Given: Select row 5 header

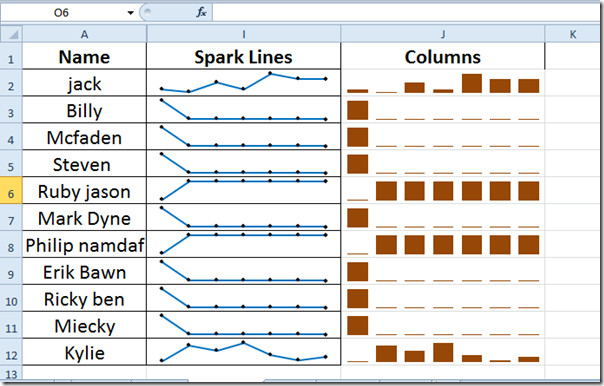Looking at the screenshot, I should [x=11, y=164].
